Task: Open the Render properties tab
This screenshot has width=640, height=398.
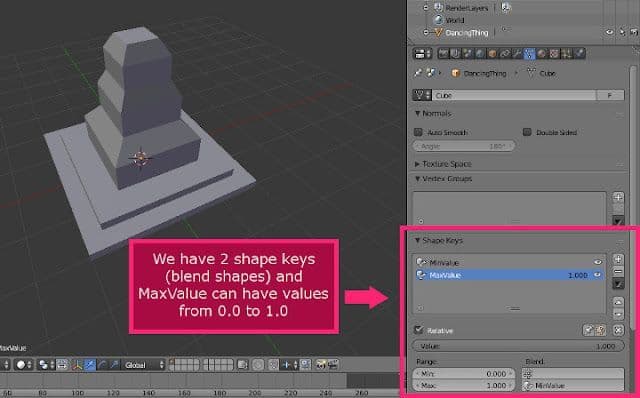Action: pyautogui.click(x=444, y=53)
